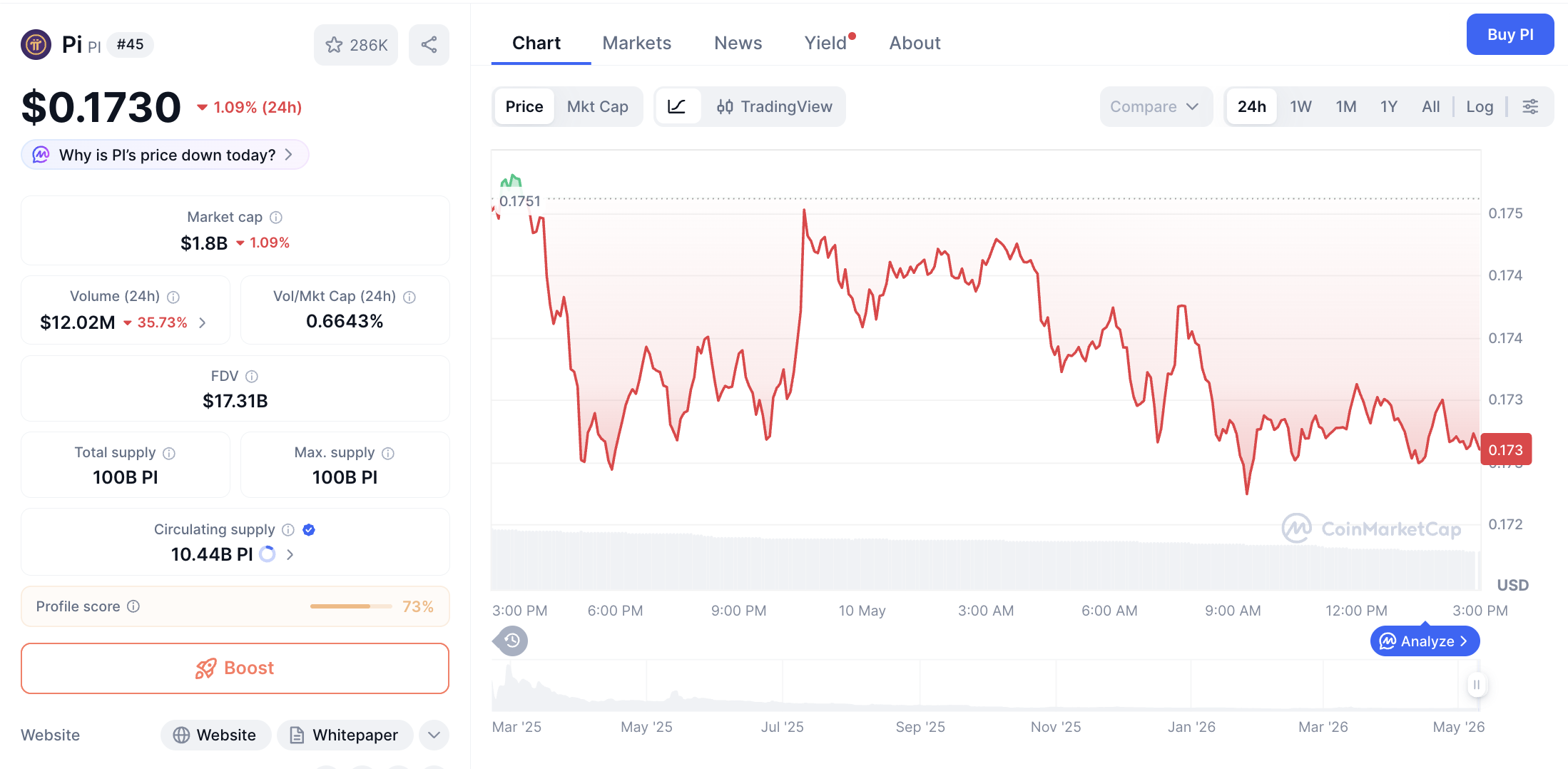
Task: Click the Analyze button
Action: pyautogui.click(x=1425, y=641)
